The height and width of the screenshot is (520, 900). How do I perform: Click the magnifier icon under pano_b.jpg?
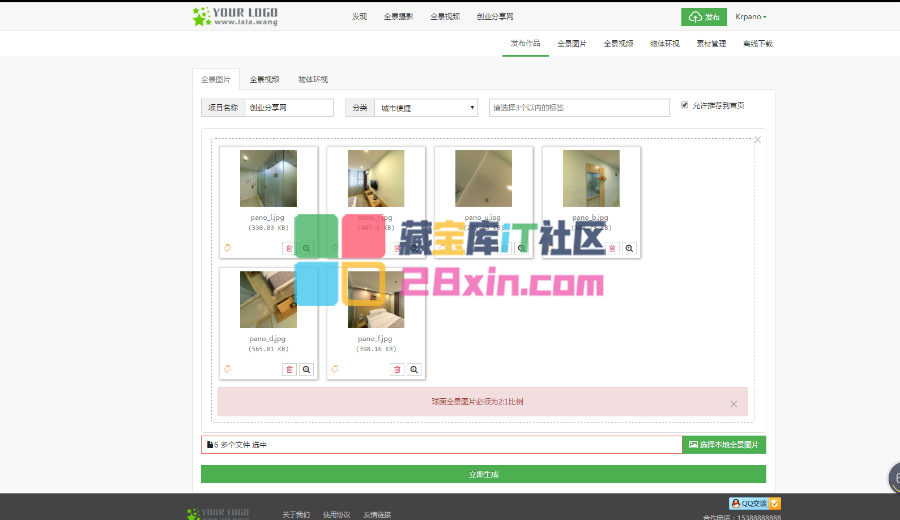[x=629, y=248]
